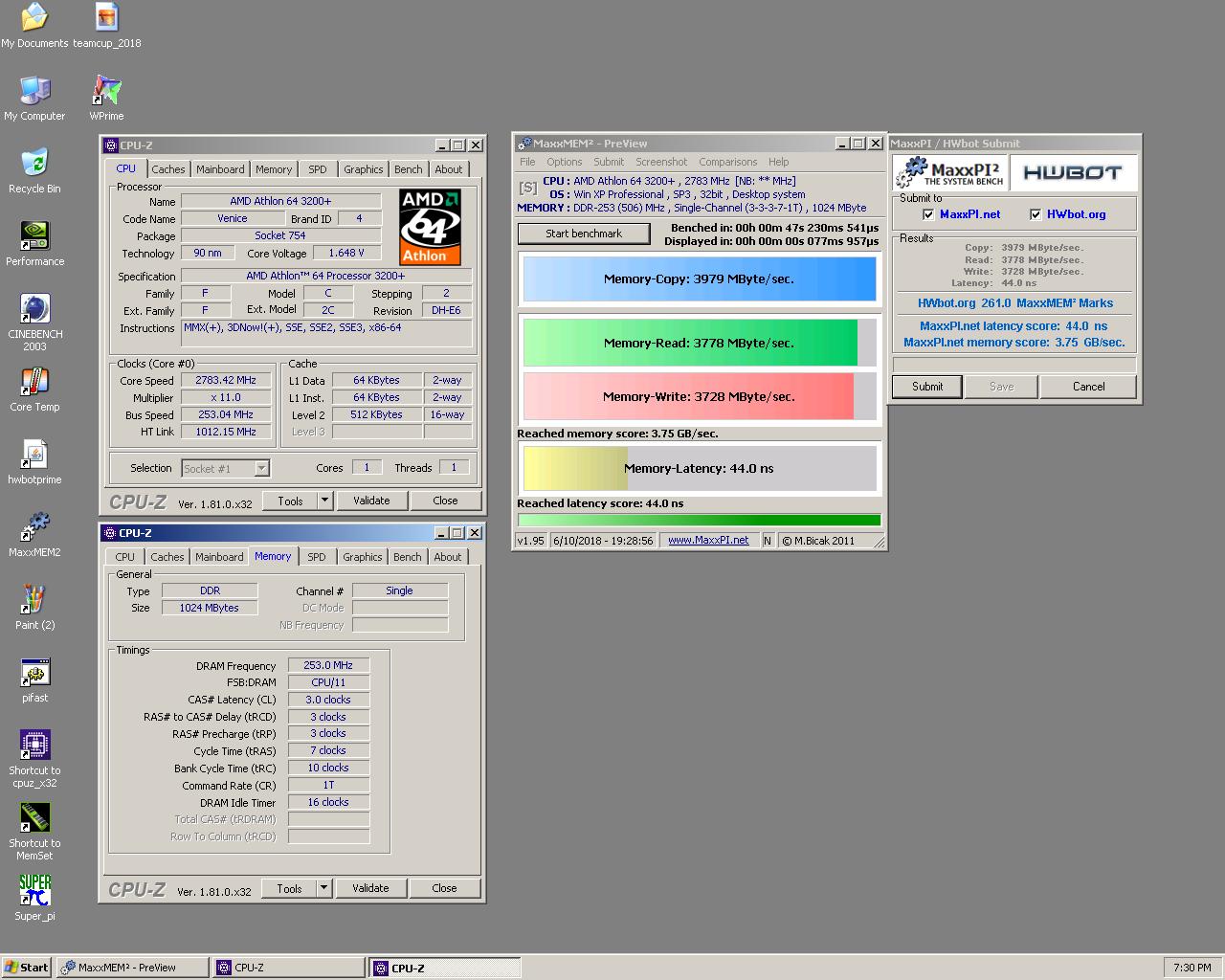Click MaxxPI2 system bench logo
The height and width of the screenshot is (980, 1225).
click(951, 173)
